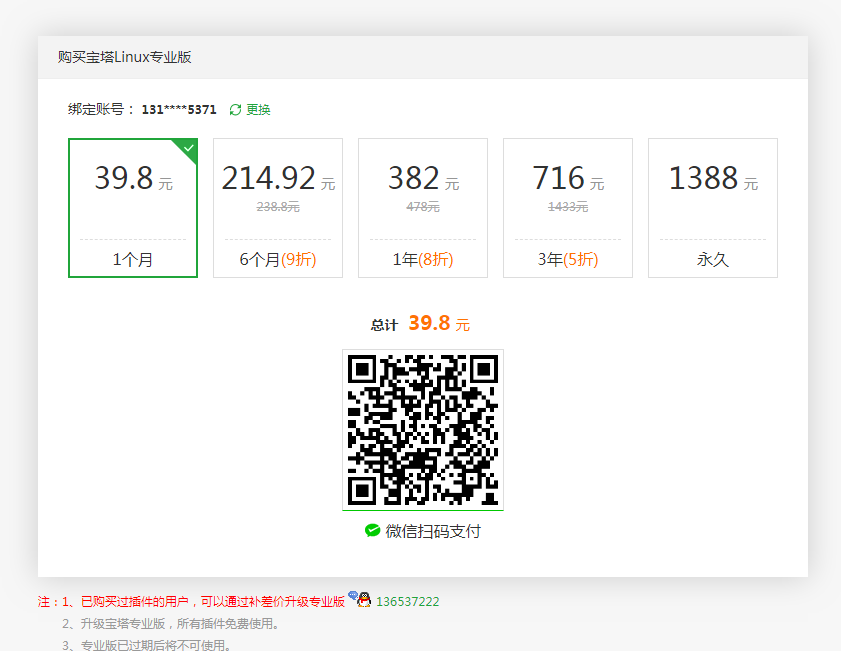Click the red note about 补差价升级专业版

(191, 602)
